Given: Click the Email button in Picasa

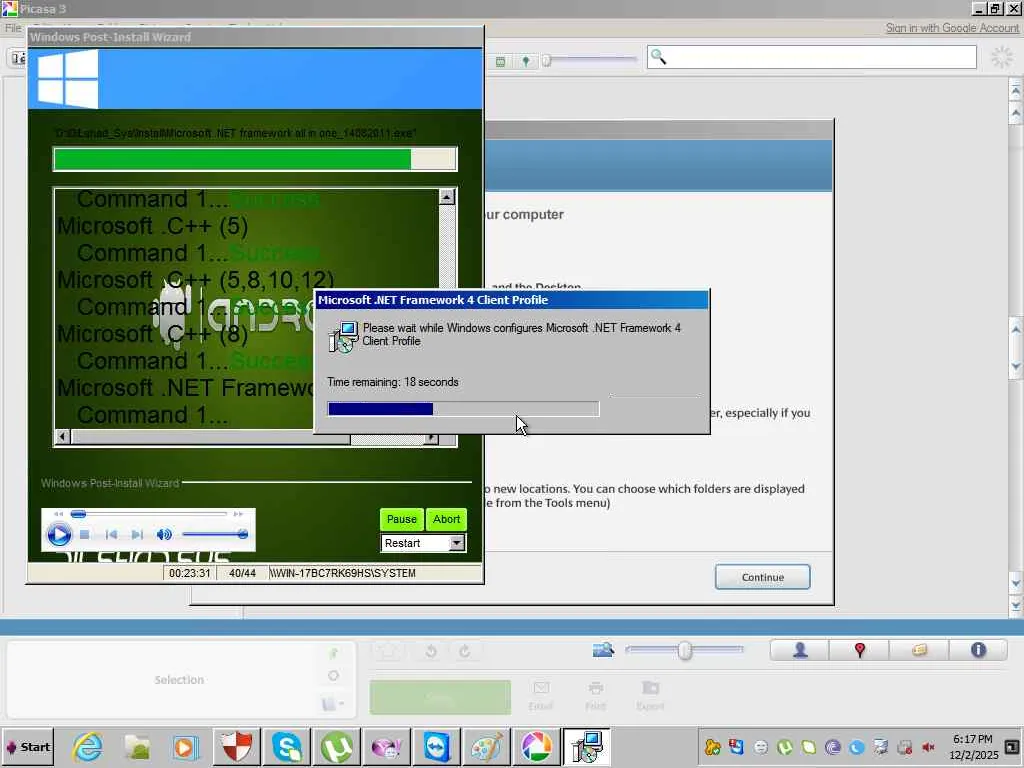Looking at the screenshot, I should click(541, 696).
